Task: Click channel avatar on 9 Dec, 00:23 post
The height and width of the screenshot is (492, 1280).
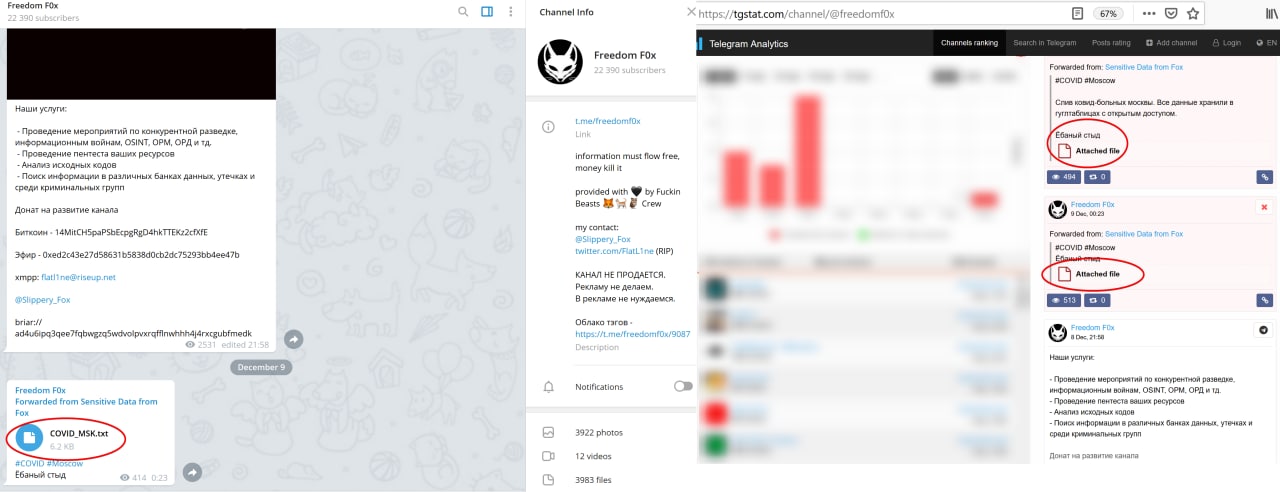Action: 1057,209
